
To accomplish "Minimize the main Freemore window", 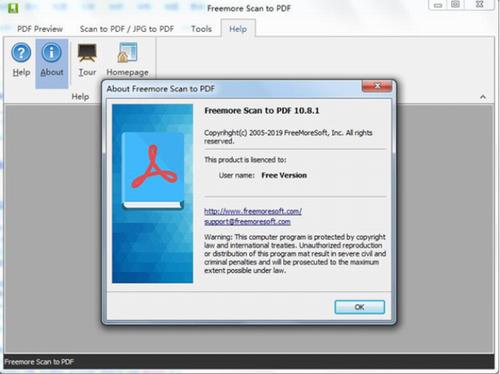I will 438,5.
